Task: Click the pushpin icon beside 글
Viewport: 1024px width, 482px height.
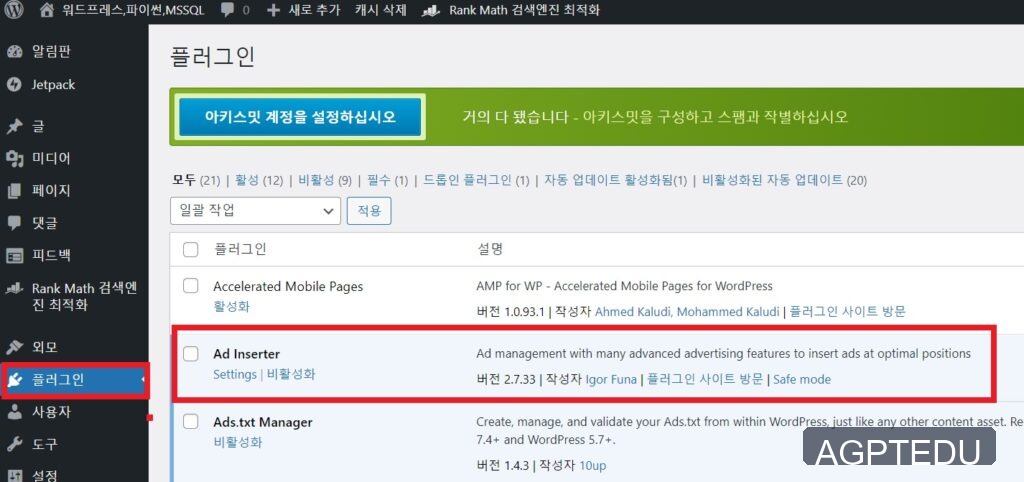Action: tap(14, 126)
